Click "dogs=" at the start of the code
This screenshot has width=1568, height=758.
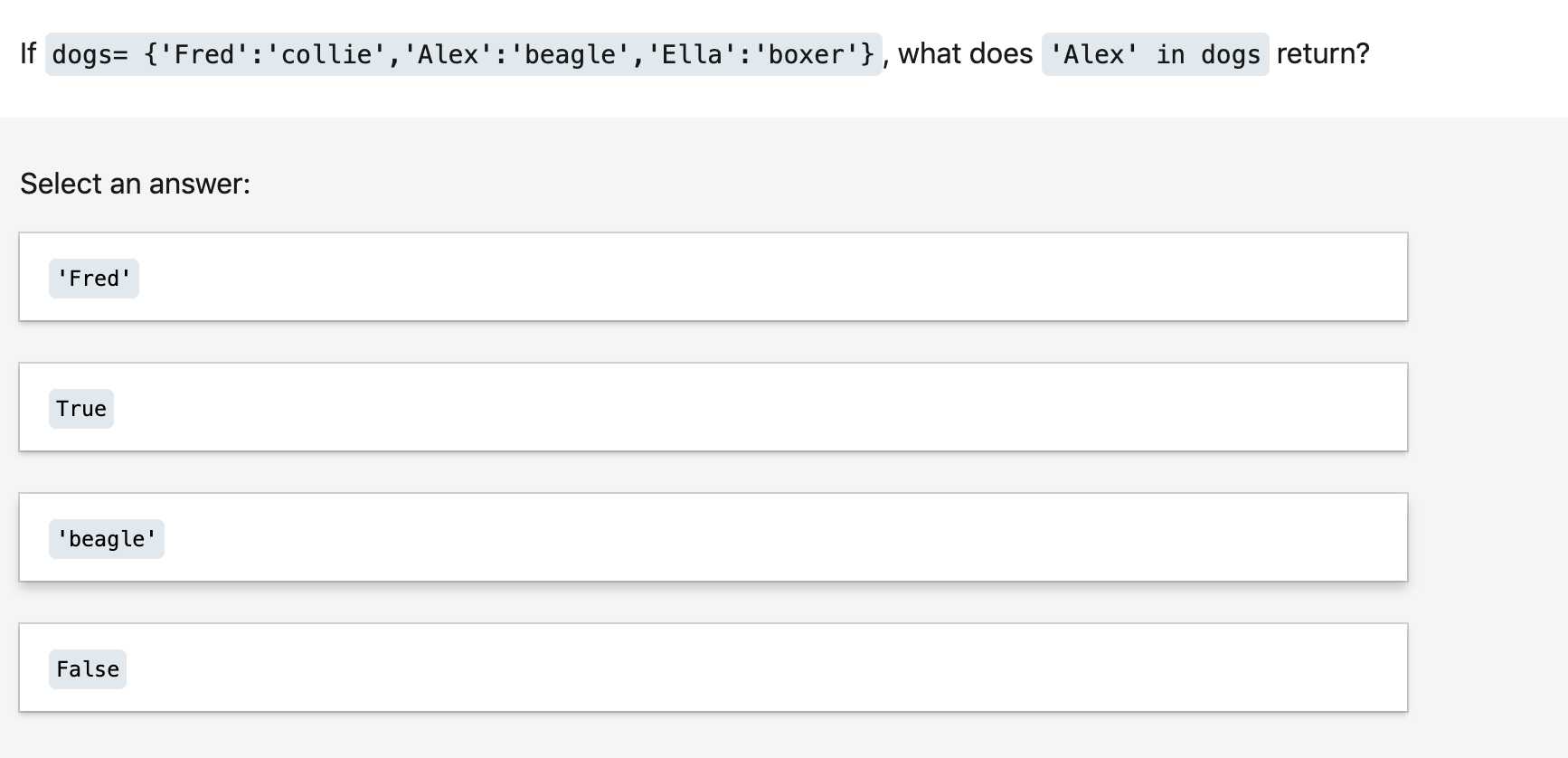90,54
